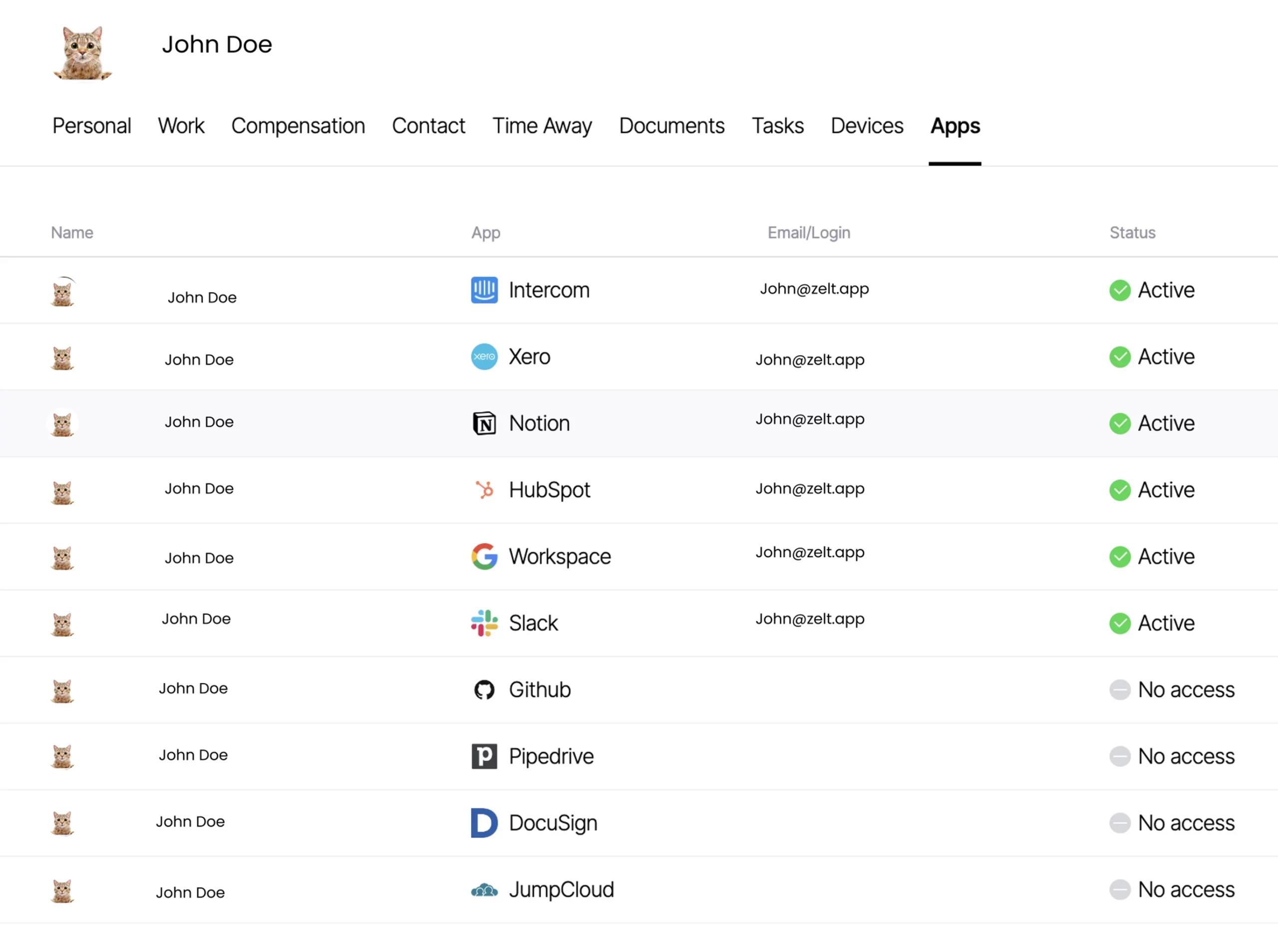
Task: Click the green Active check on Workspace row
Action: 1120,556
